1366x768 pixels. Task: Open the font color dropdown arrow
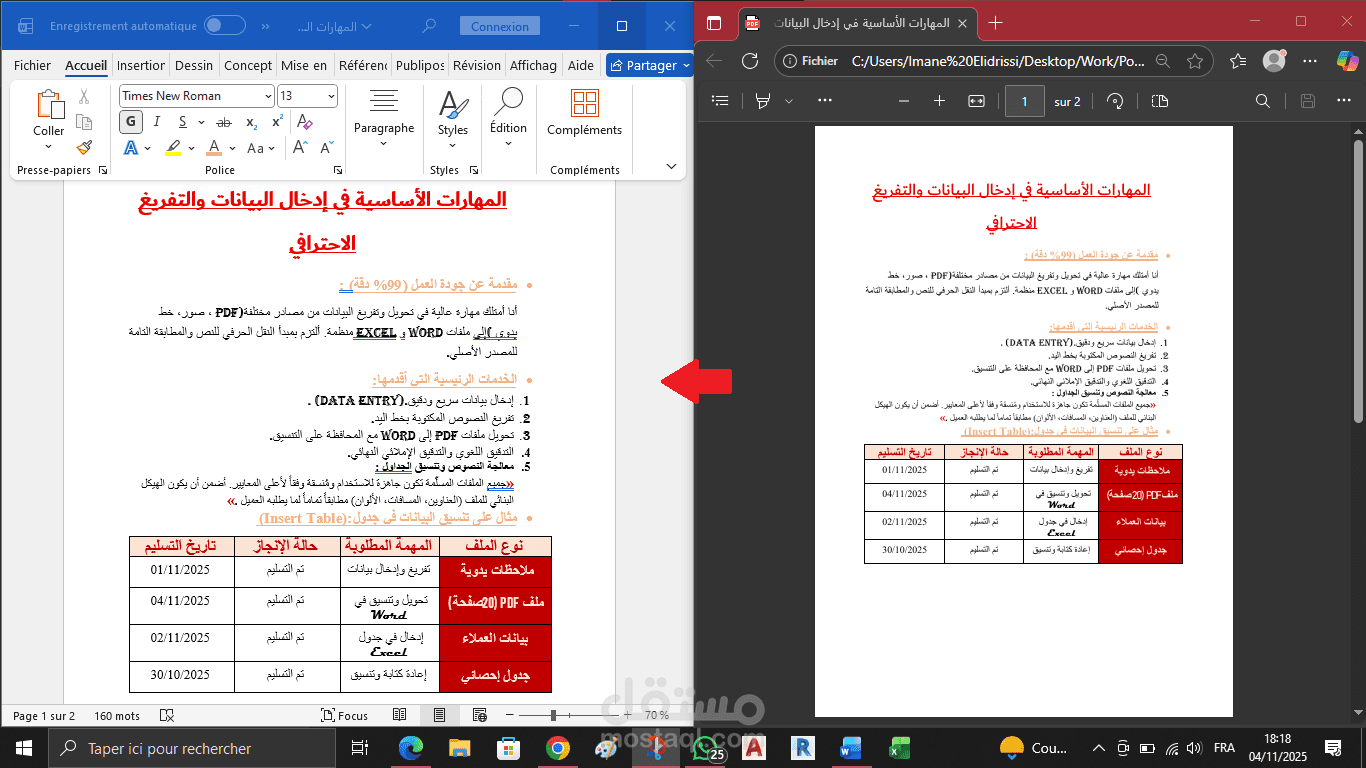(233, 148)
